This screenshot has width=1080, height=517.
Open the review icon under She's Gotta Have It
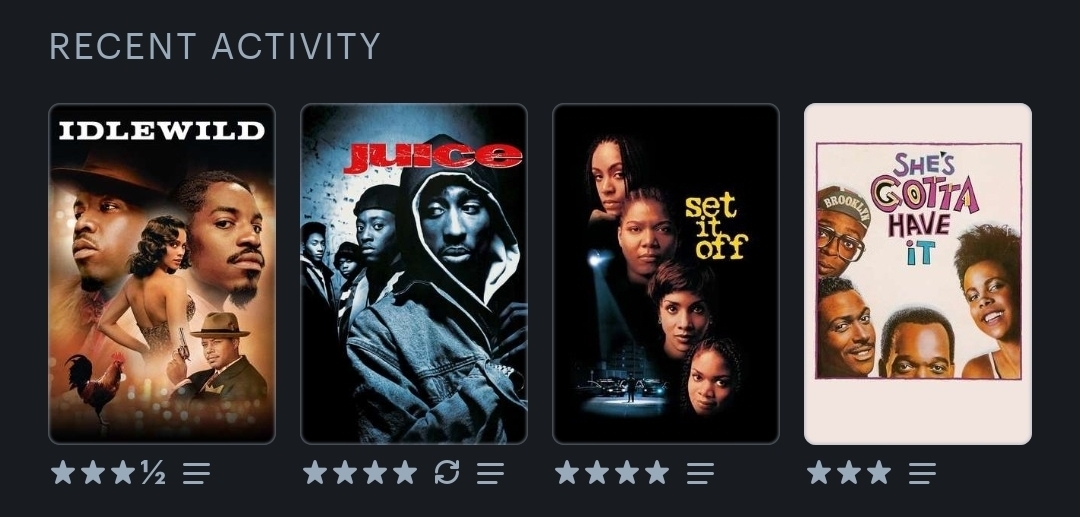[x=922, y=473]
